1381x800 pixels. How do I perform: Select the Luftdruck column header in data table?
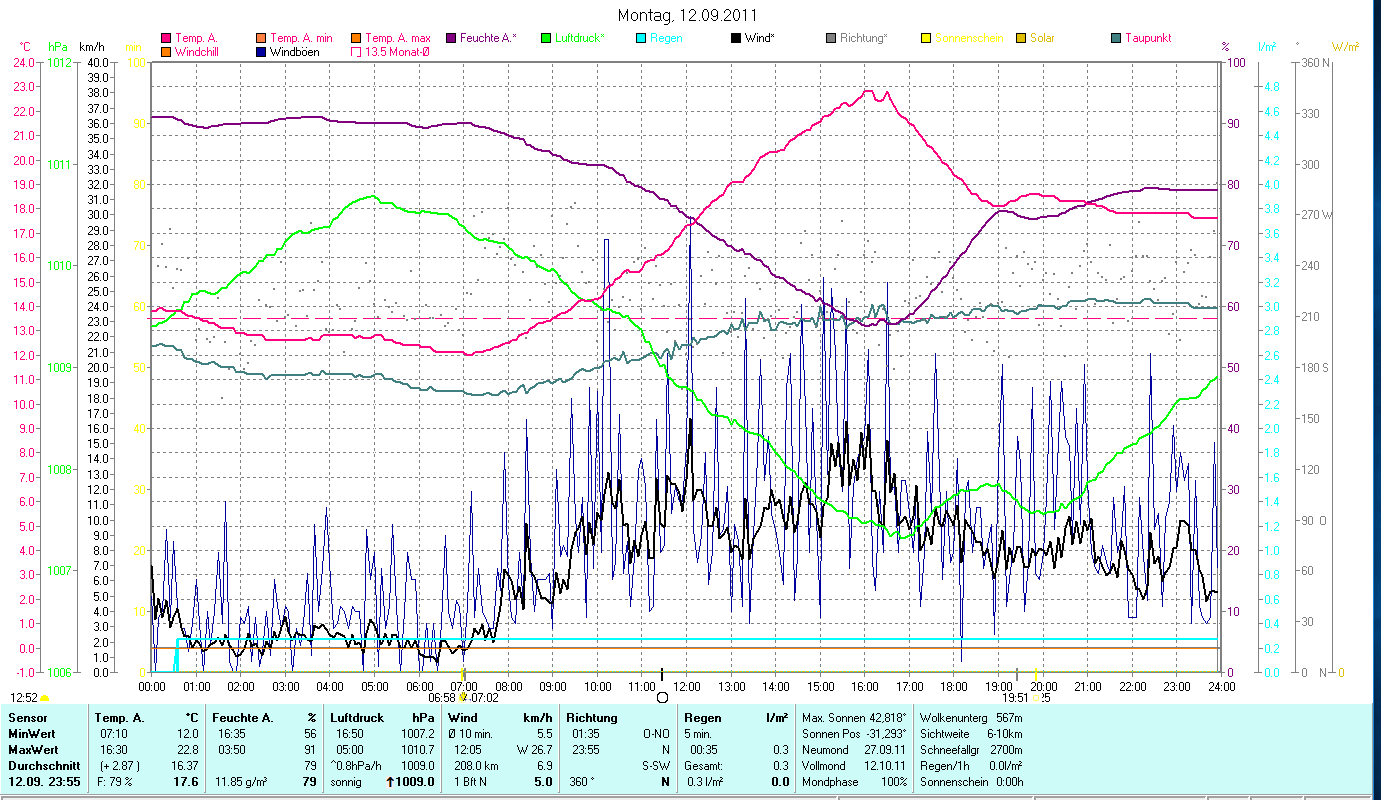point(355,718)
